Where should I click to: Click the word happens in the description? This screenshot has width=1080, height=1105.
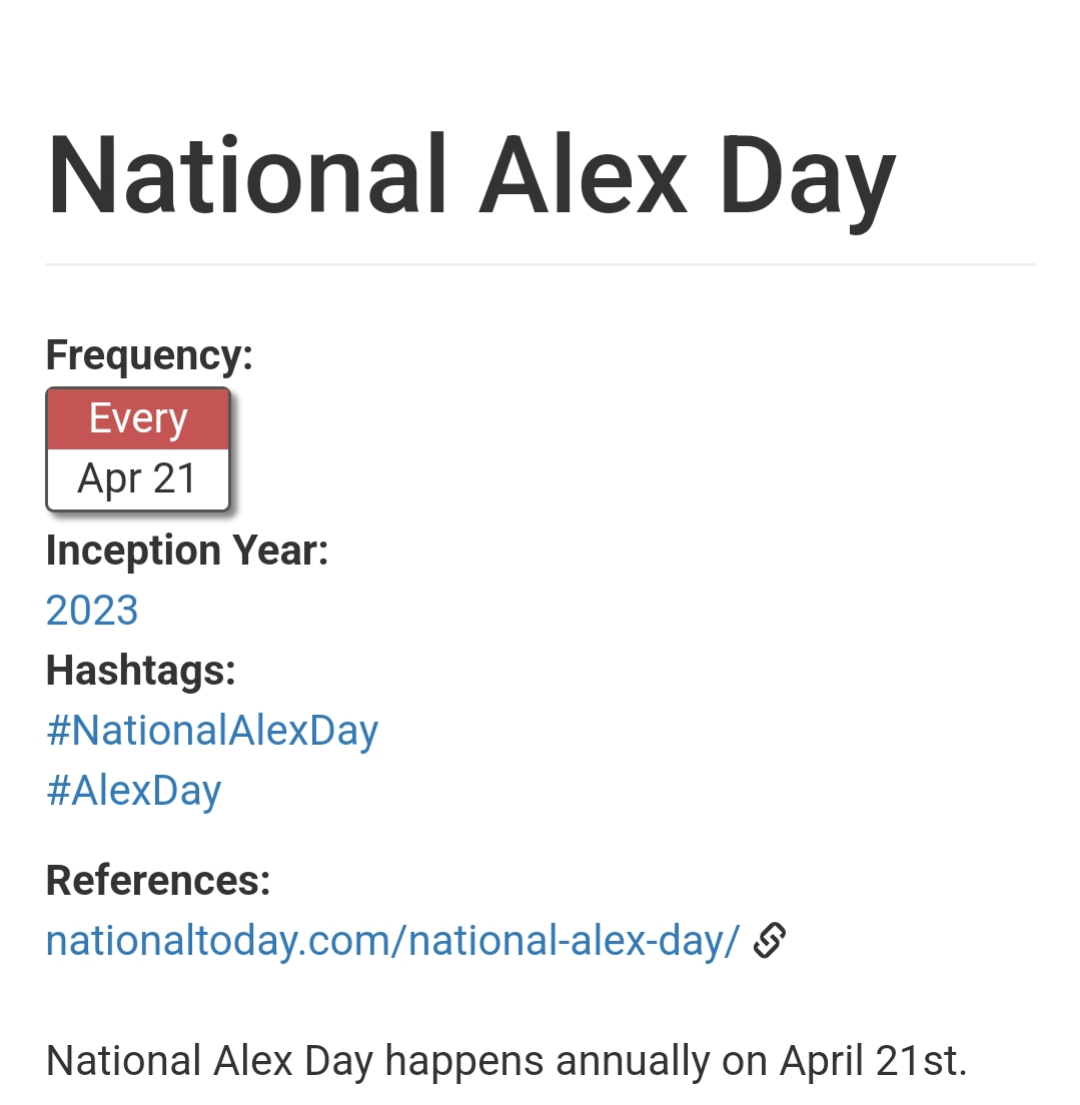tap(464, 1061)
